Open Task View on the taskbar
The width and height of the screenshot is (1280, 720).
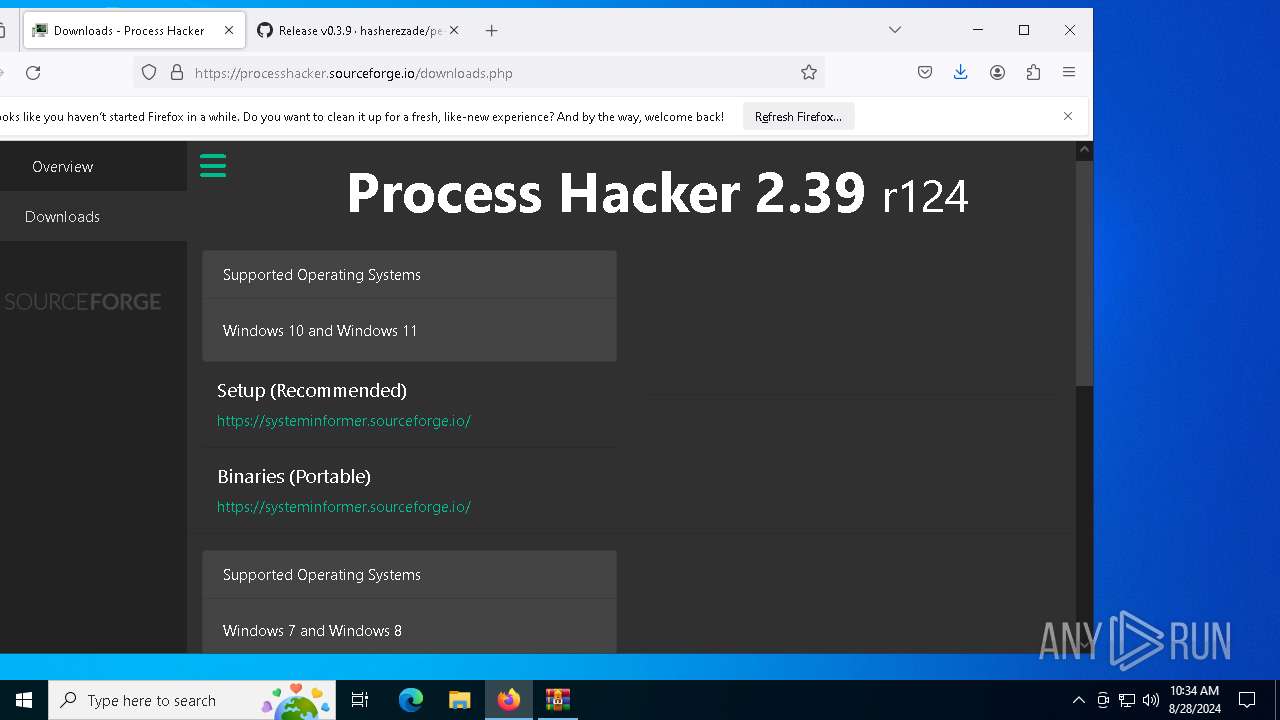[x=360, y=700]
